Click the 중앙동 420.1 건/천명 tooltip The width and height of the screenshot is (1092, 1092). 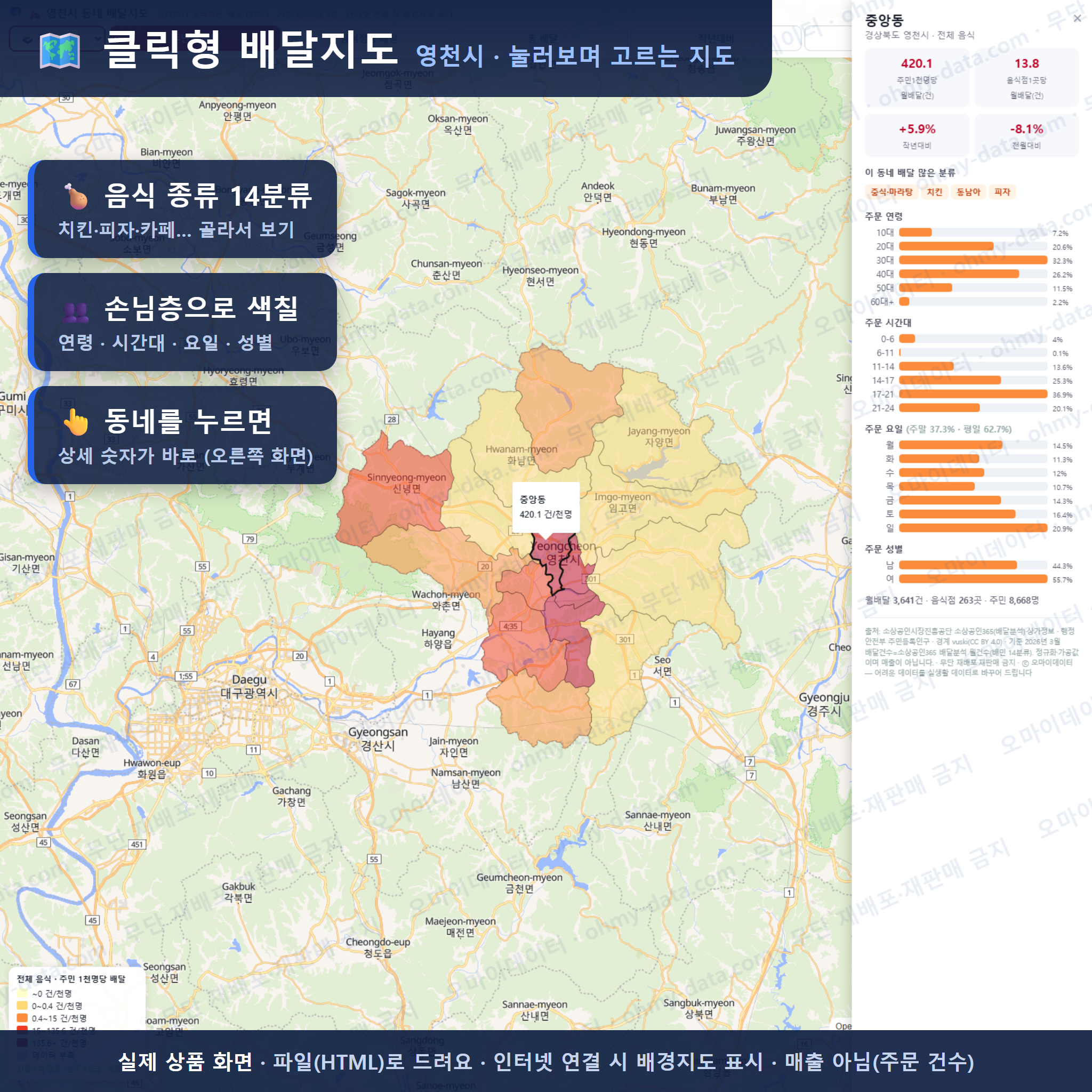click(545, 507)
